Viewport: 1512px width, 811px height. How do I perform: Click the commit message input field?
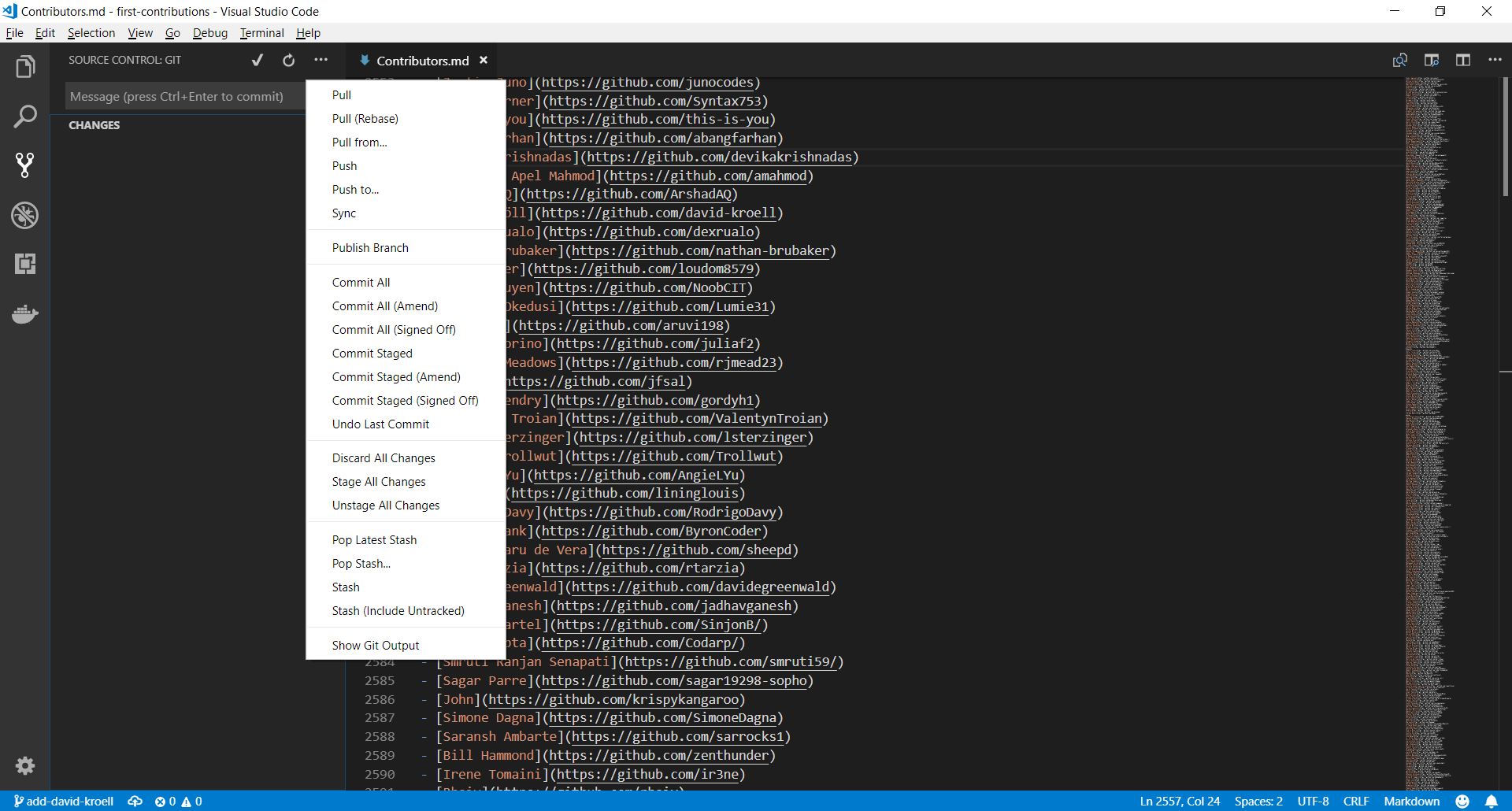click(x=185, y=96)
